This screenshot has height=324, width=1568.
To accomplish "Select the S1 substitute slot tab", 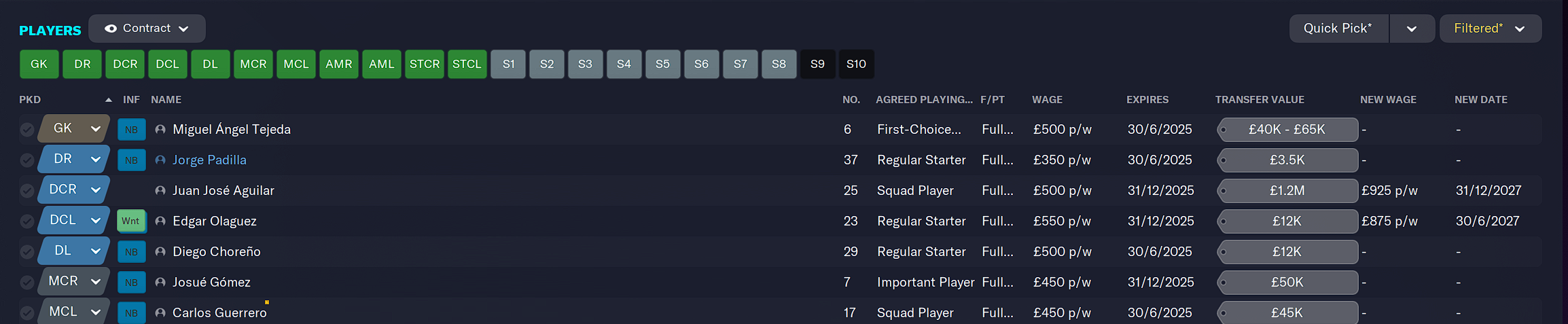I will [508, 64].
